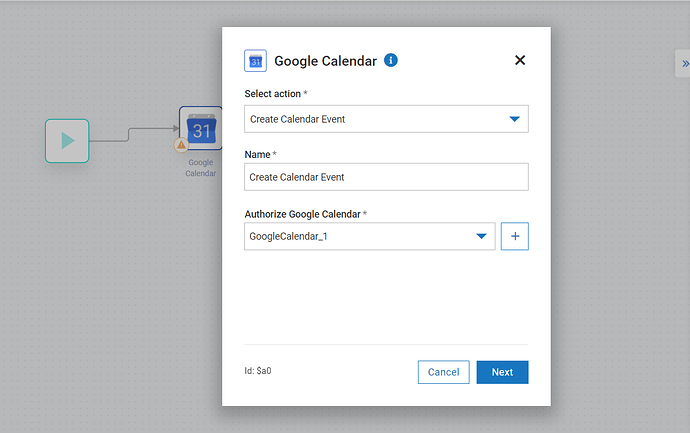
Task: Open the Authorize Google Calendar dropdown
Action: pyautogui.click(x=370, y=236)
